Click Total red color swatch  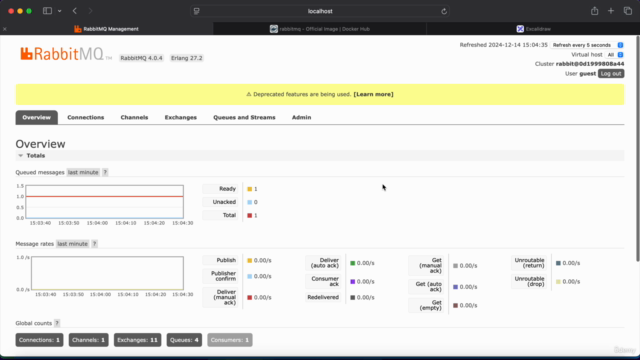[249, 216]
